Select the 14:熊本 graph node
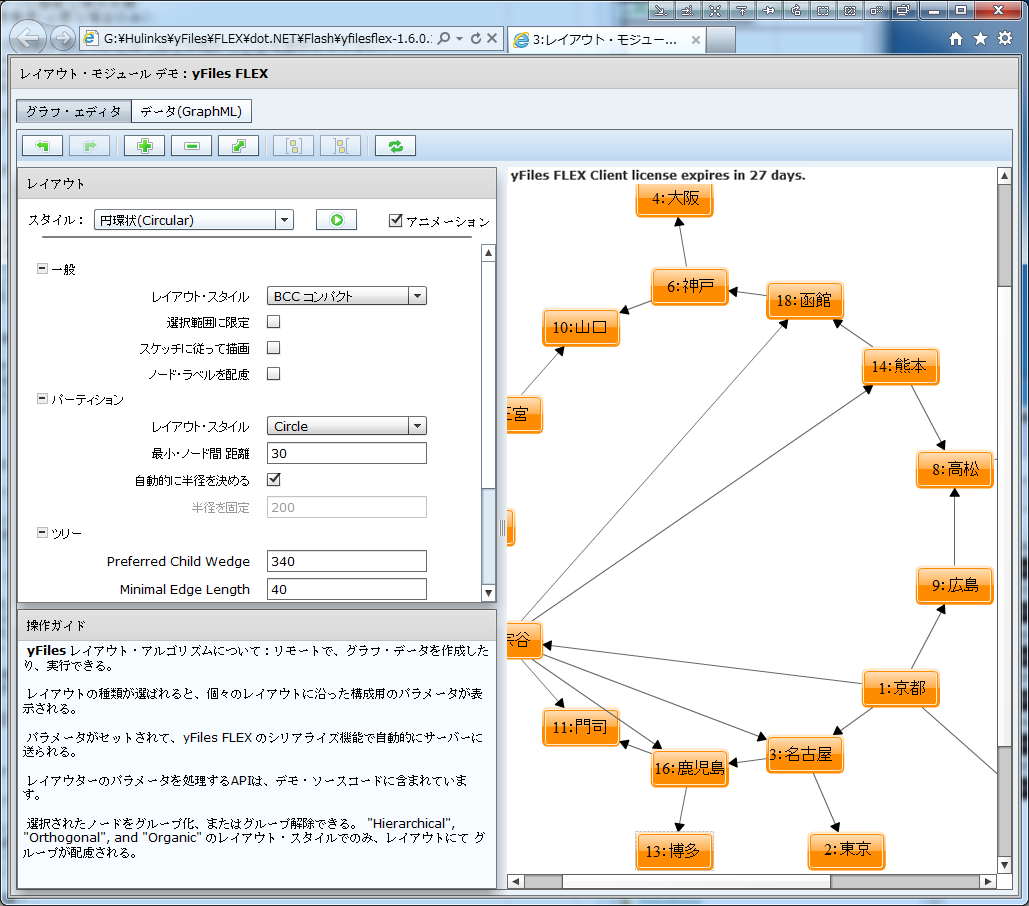This screenshot has width=1029, height=906. tap(900, 366)
